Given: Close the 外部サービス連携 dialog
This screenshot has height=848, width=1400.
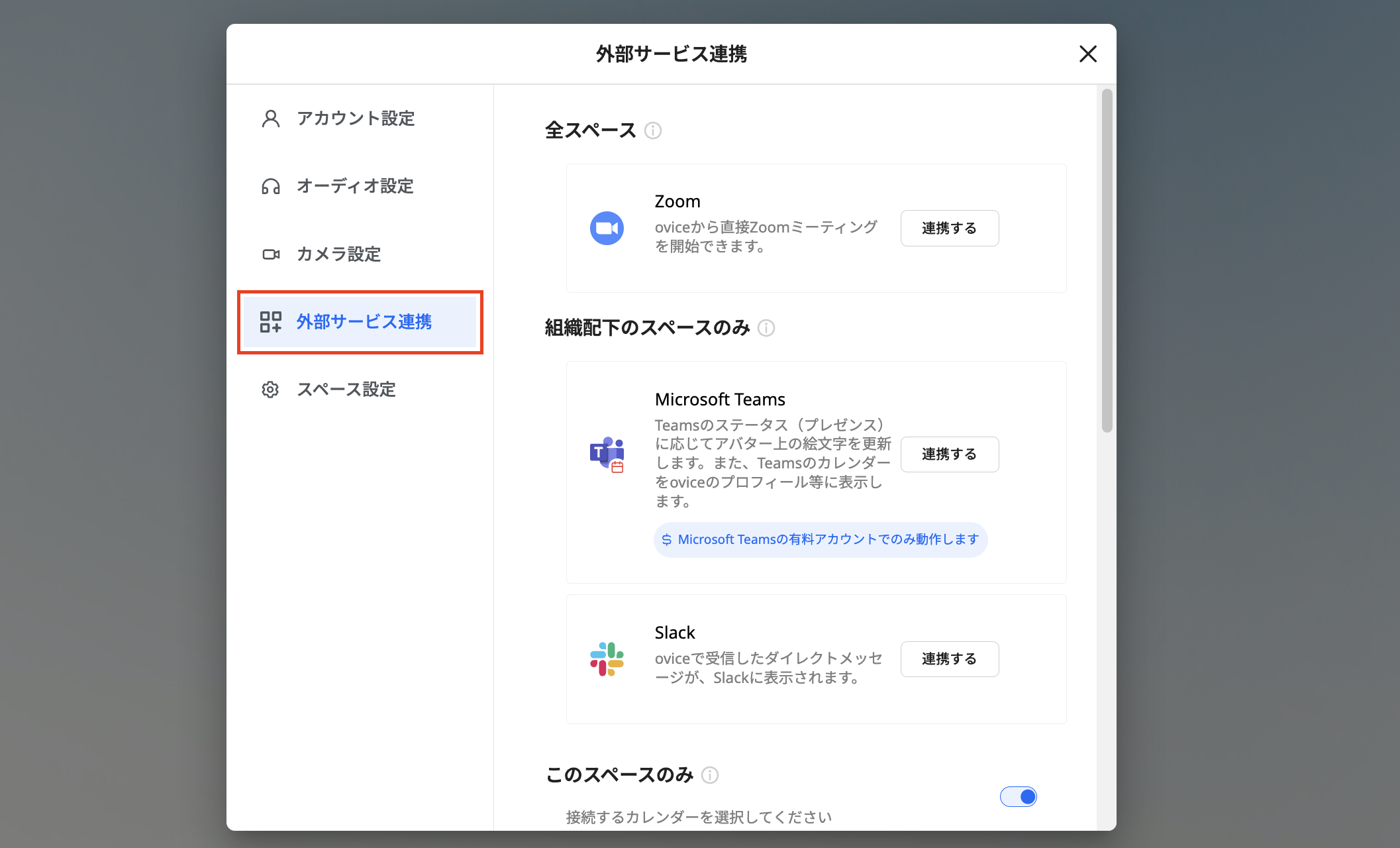Looking at the screenshot, I should [x=1088, y=54].
